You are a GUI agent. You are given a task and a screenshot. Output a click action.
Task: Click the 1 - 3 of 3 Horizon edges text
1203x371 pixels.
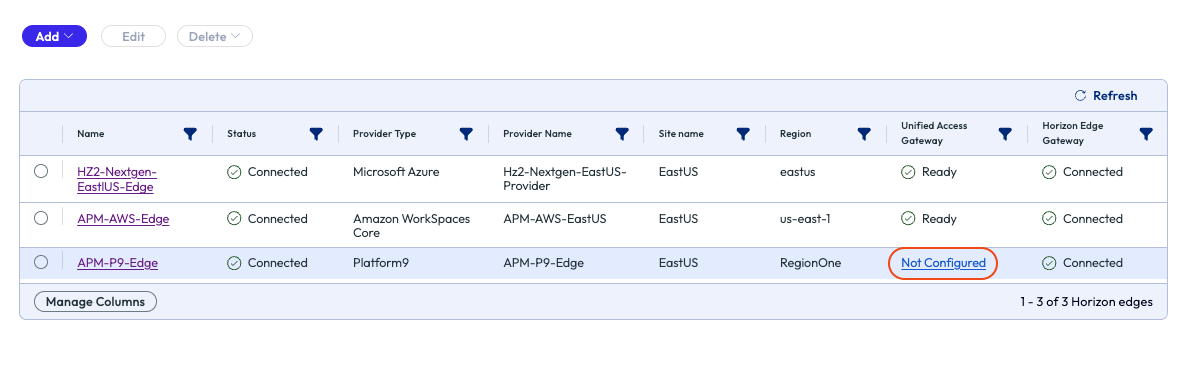[x=1086, y=301]
